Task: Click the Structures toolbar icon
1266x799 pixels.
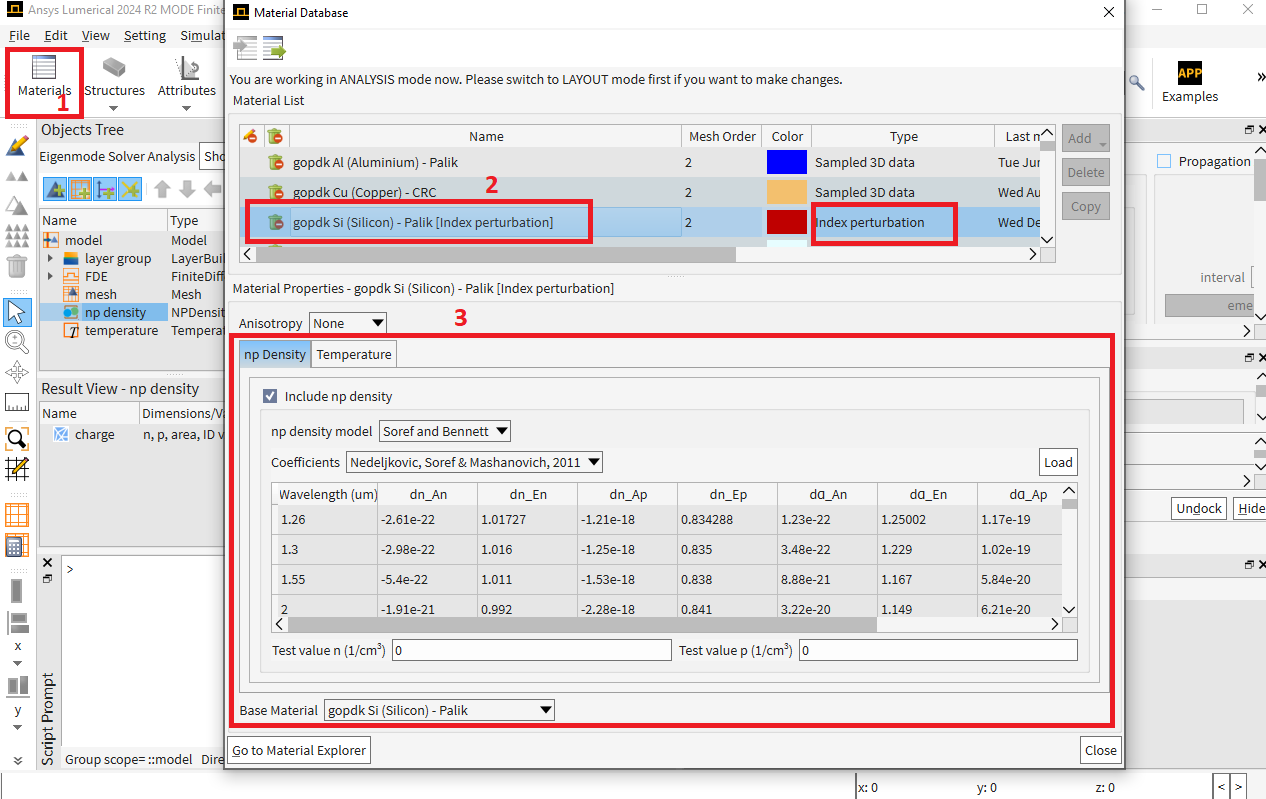Action: coord(114,68)
